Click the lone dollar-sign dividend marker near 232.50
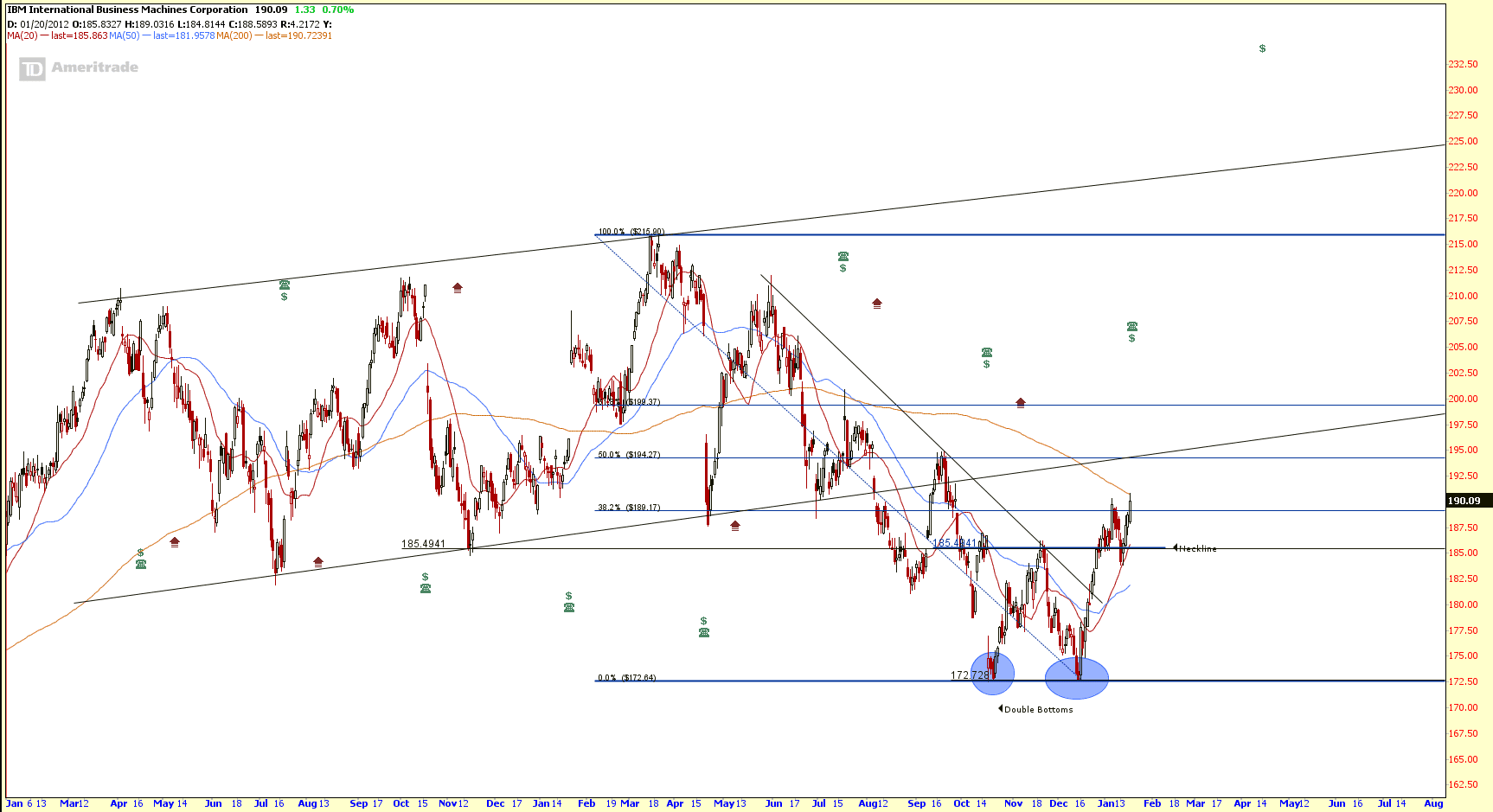Screen dimensions: 1493x812 1262,48
